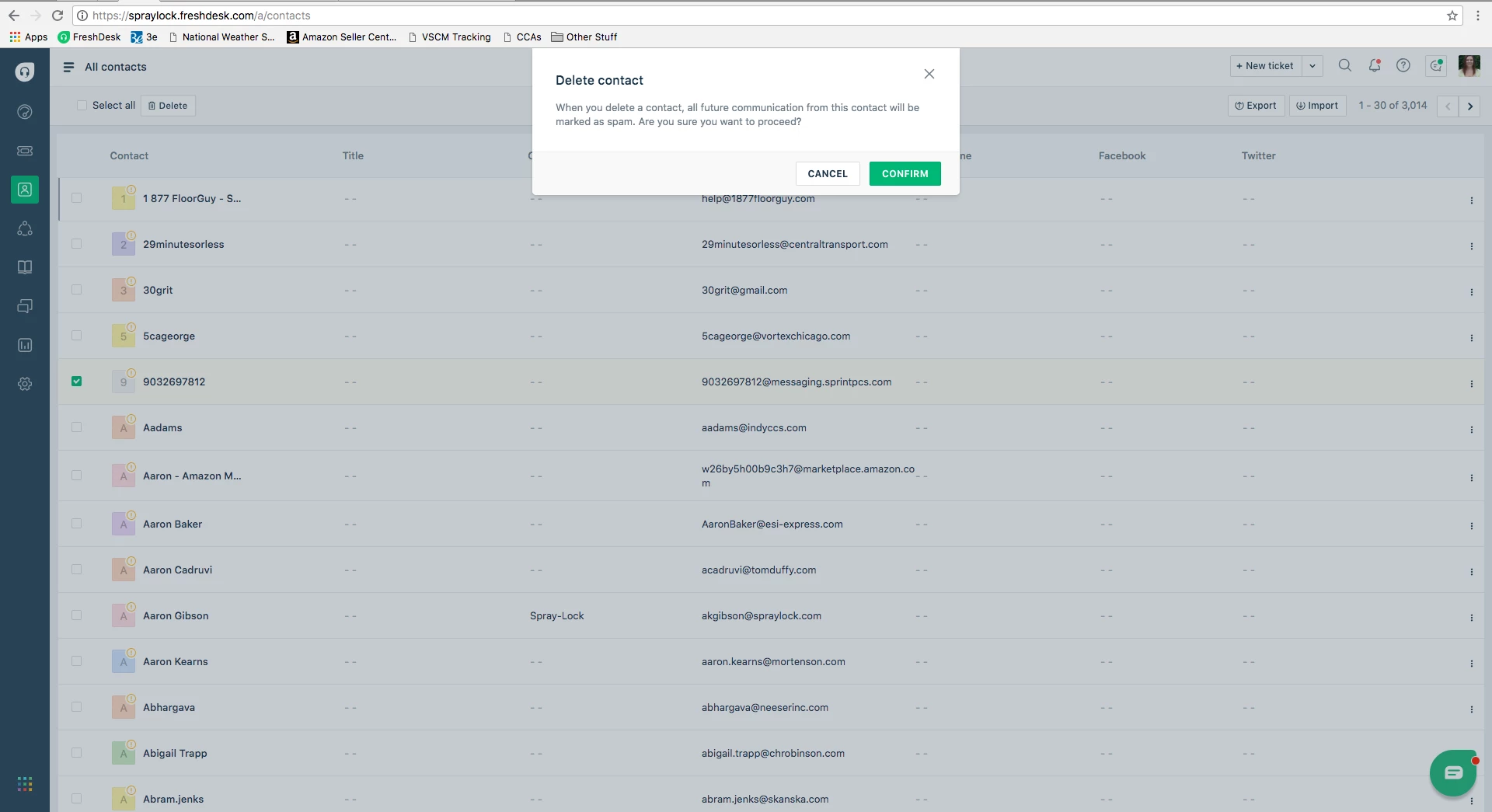
Task: Click the 9032697812 contact avatar
Action: (124, 382)
